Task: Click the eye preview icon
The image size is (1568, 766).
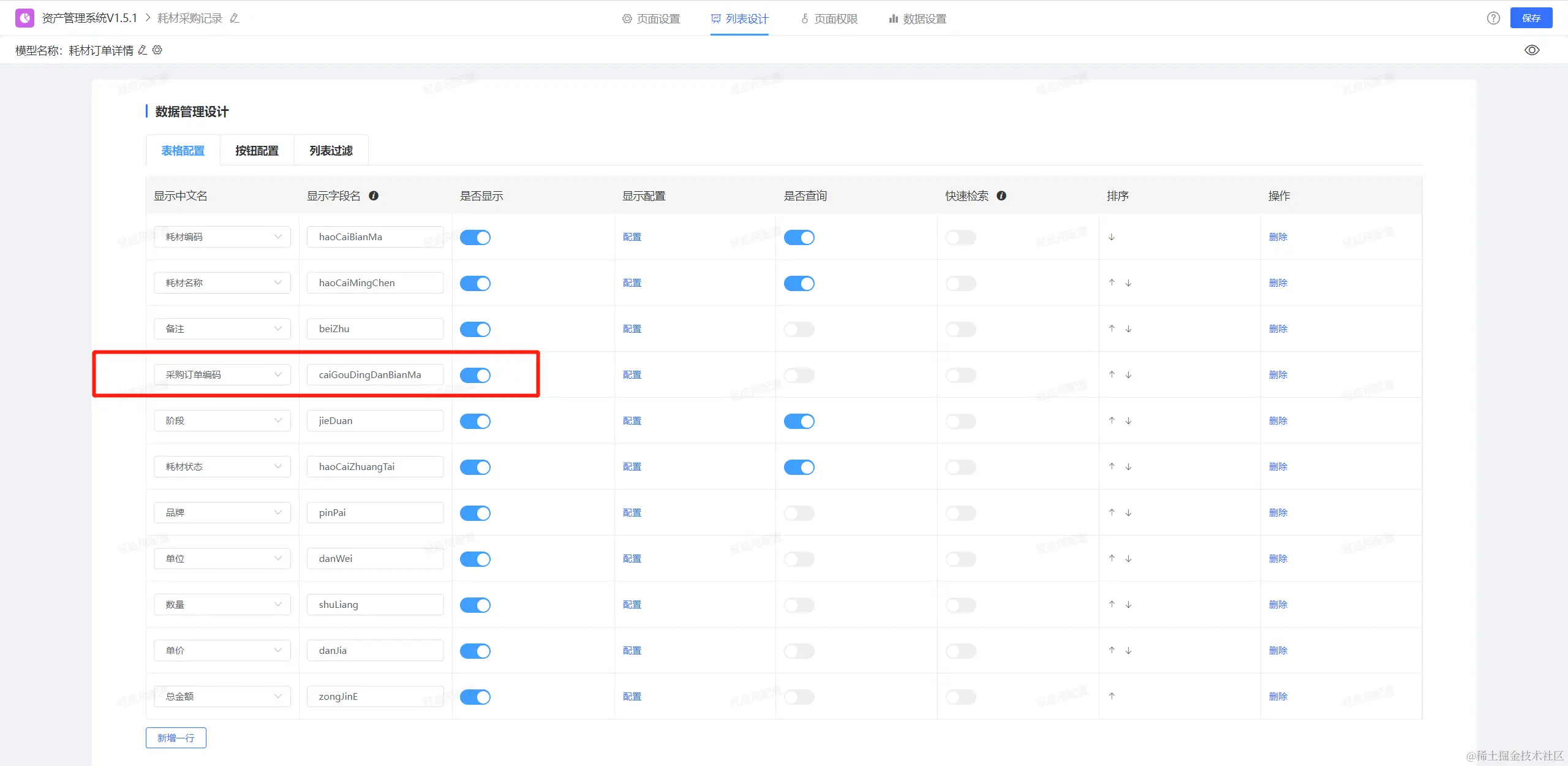Action: (x=1531, y=50)
